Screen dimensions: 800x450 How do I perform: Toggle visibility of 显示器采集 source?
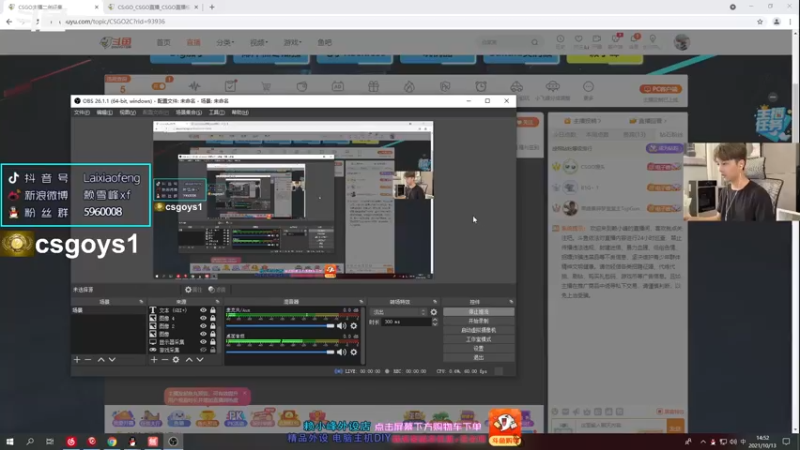click(x=203, y=342)
